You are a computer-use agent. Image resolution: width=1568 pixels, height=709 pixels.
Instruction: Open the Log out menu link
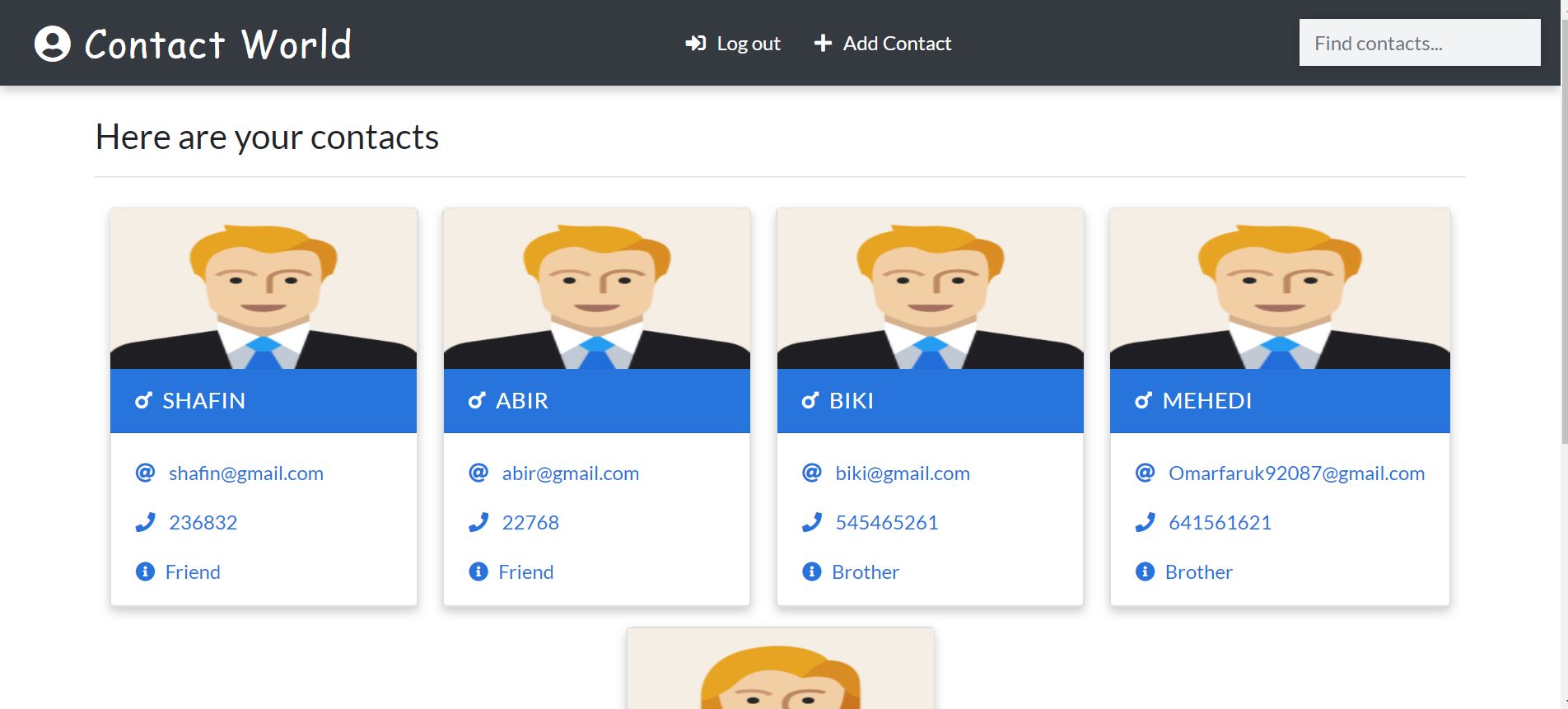click(x=733, y=44)
